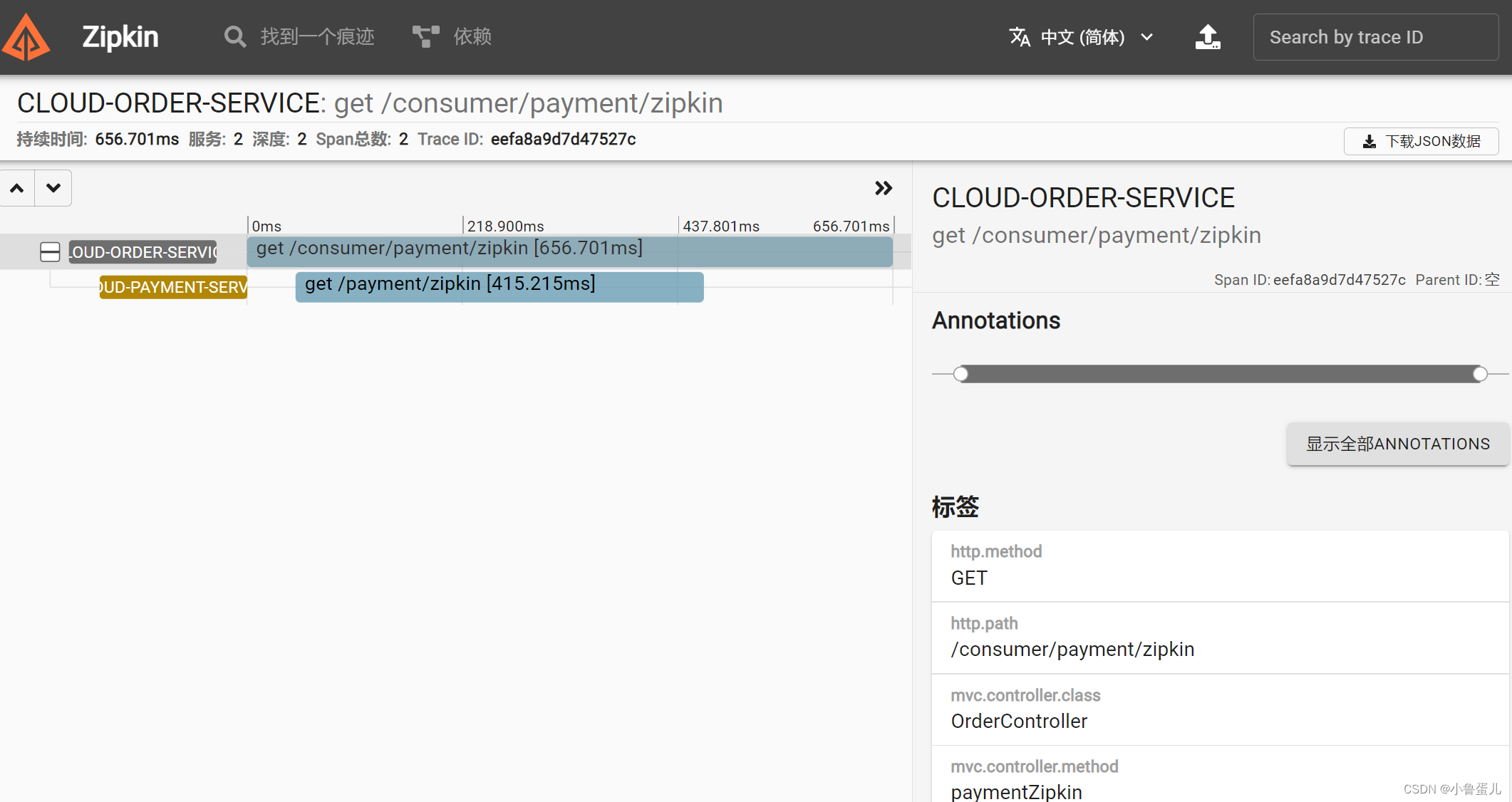The height and width of the screenshot is (802, 1512).
Task: Click the right annotation slider handle
Action: pos(1480,374)
